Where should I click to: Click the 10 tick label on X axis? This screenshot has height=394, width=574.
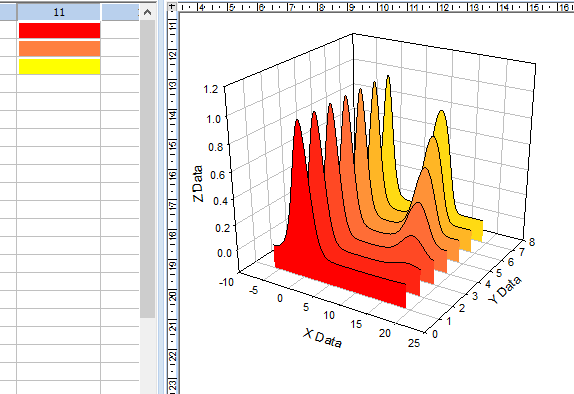(329, 315)
